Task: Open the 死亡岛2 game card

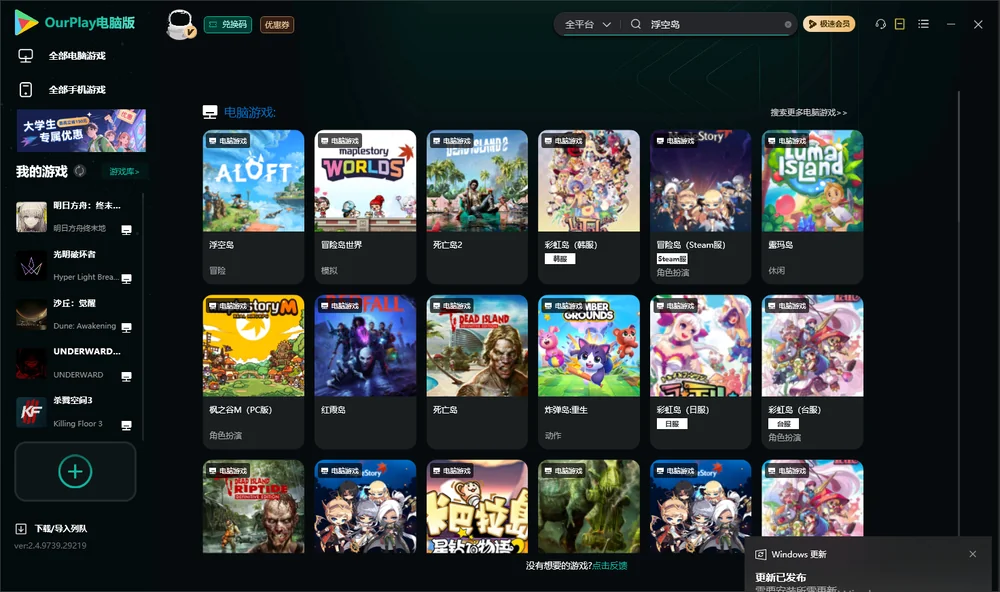Action: pyautogui.click(x=477, y=207)
